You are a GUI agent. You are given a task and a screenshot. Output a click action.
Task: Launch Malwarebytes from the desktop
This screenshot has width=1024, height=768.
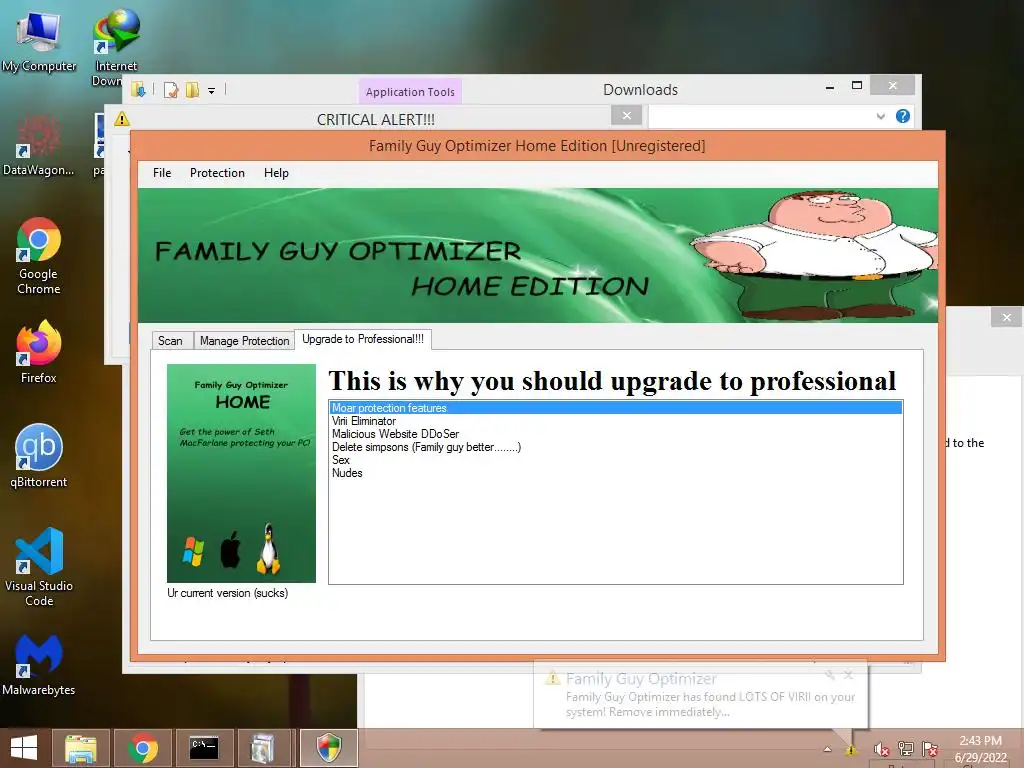tap(39, 664)
